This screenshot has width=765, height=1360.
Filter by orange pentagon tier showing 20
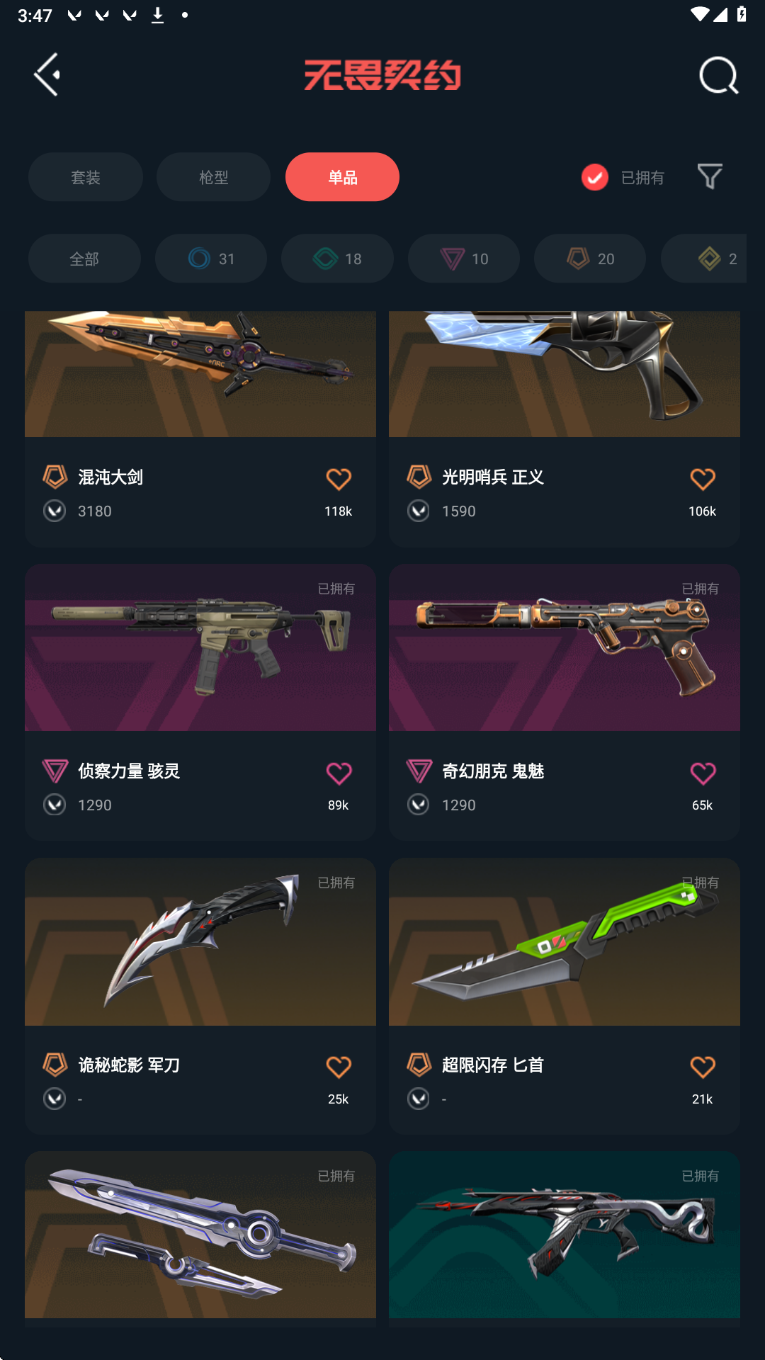pyautogui.click(x=590, y=259)
